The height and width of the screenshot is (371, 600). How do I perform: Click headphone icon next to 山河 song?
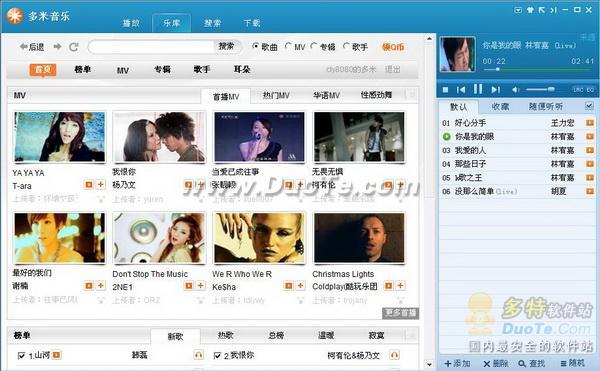tap(198, 355)
